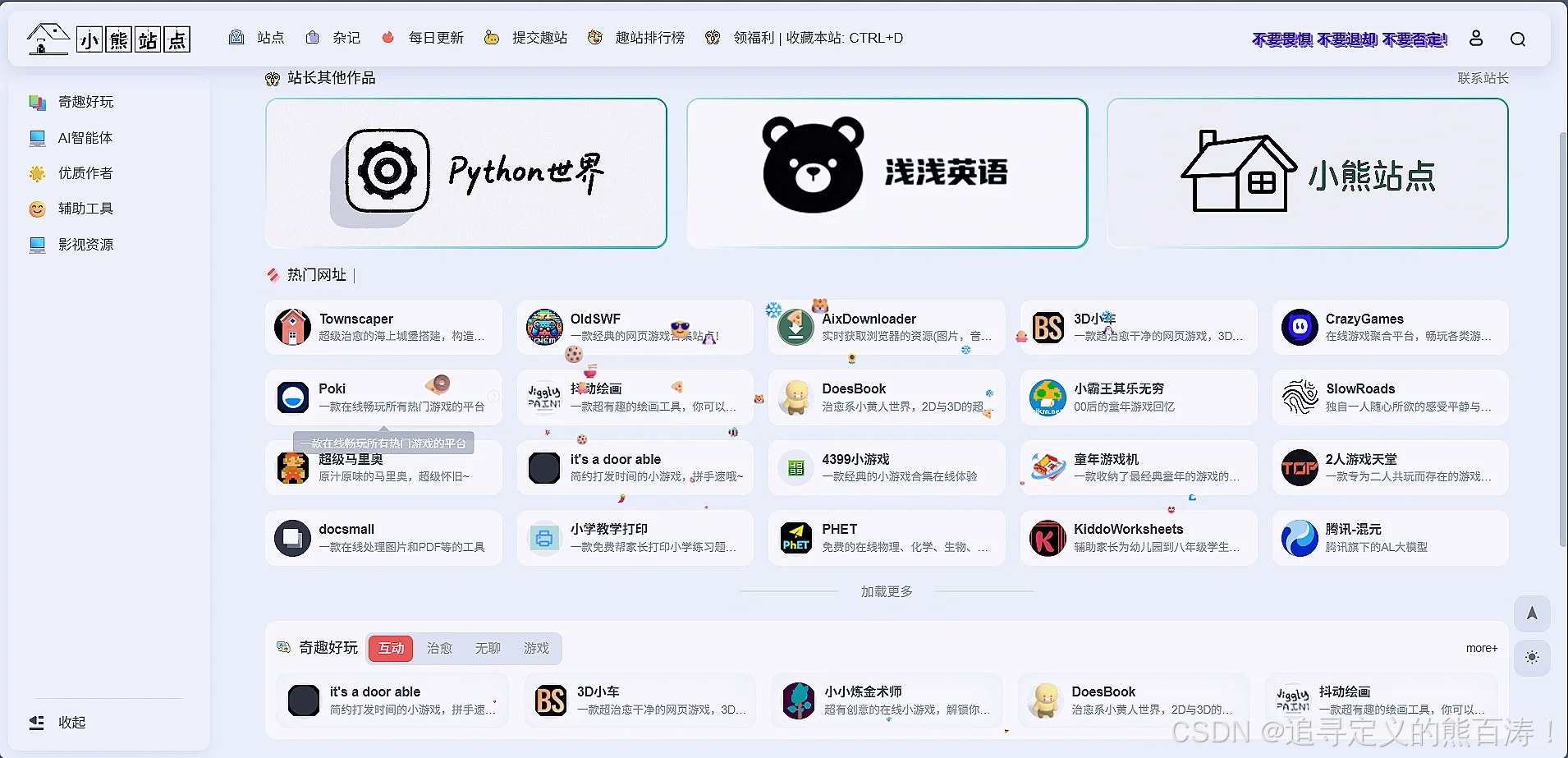Click the Townscaper site icon
This screenshot has width=1568, height=758.
pos(292,327)
